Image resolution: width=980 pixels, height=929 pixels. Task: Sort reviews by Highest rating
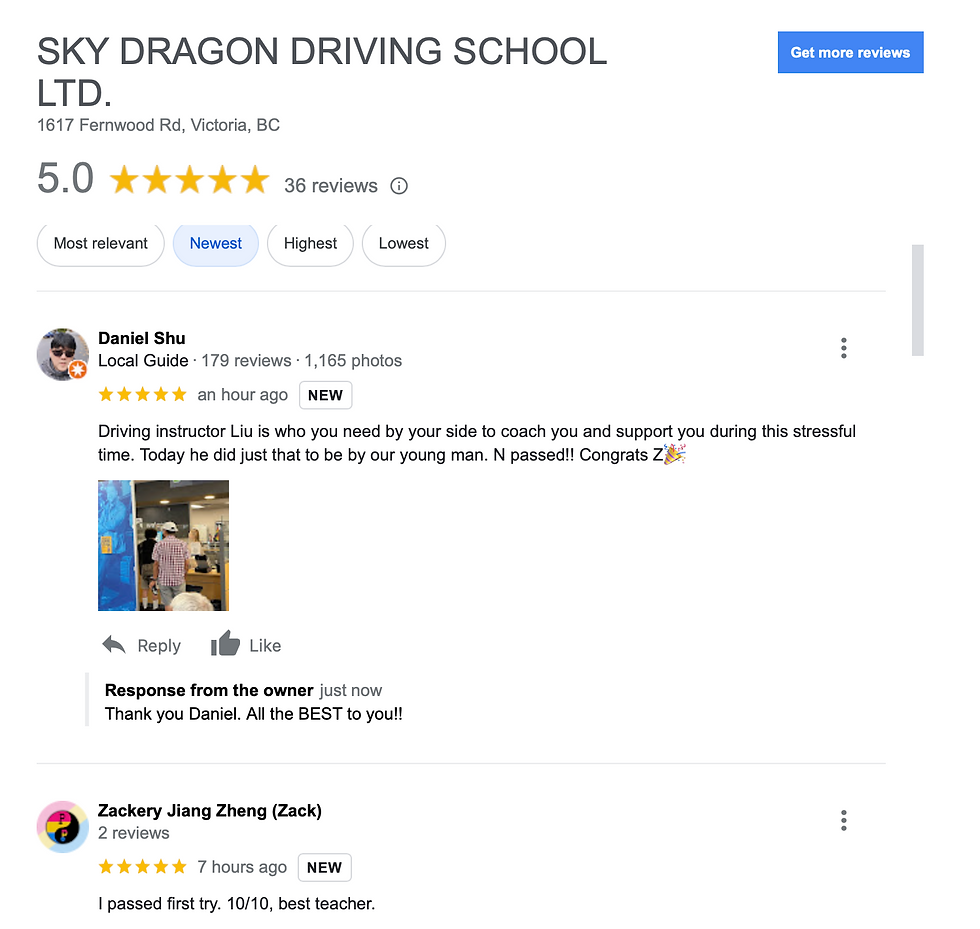tap(310, 244)
